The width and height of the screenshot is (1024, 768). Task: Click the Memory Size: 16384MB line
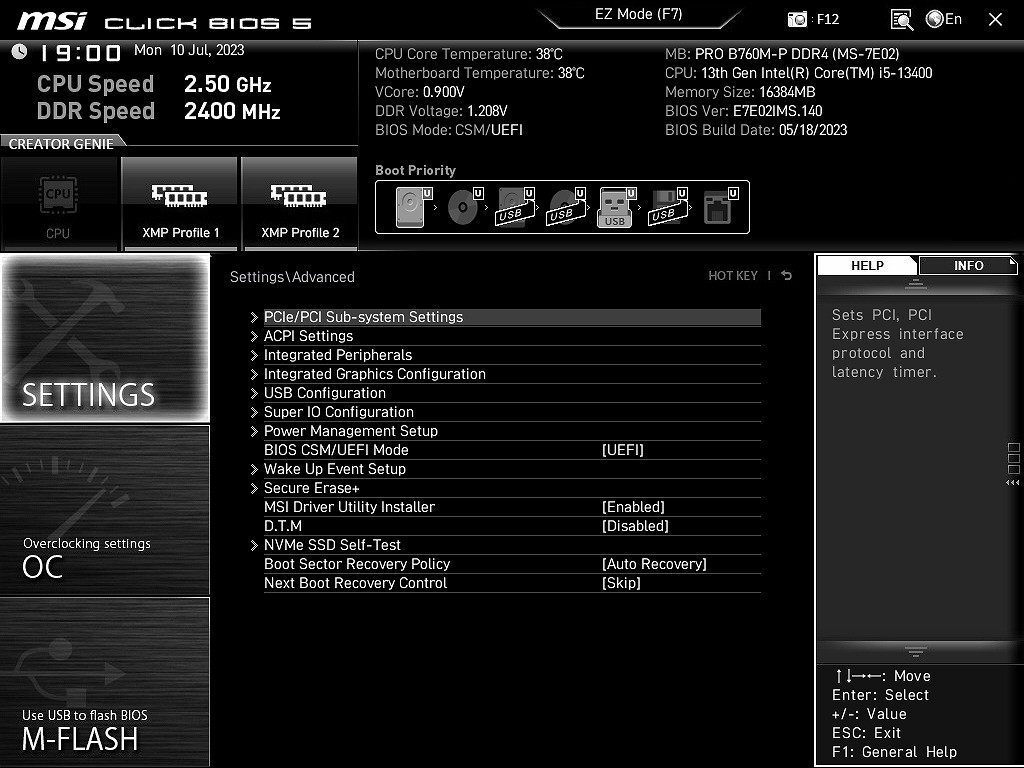click(x=741, y=92)
